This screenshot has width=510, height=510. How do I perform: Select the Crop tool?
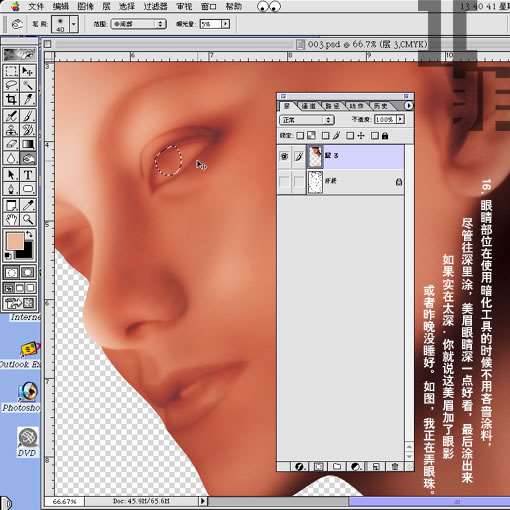pos(11,99)
